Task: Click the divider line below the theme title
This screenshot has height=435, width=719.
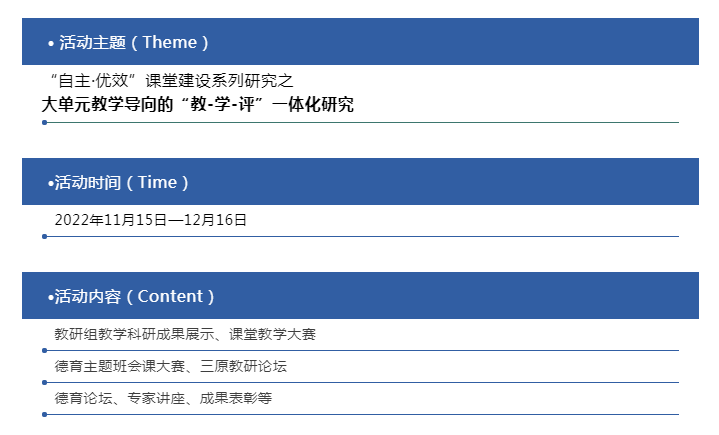Action: tap(363, 122)
